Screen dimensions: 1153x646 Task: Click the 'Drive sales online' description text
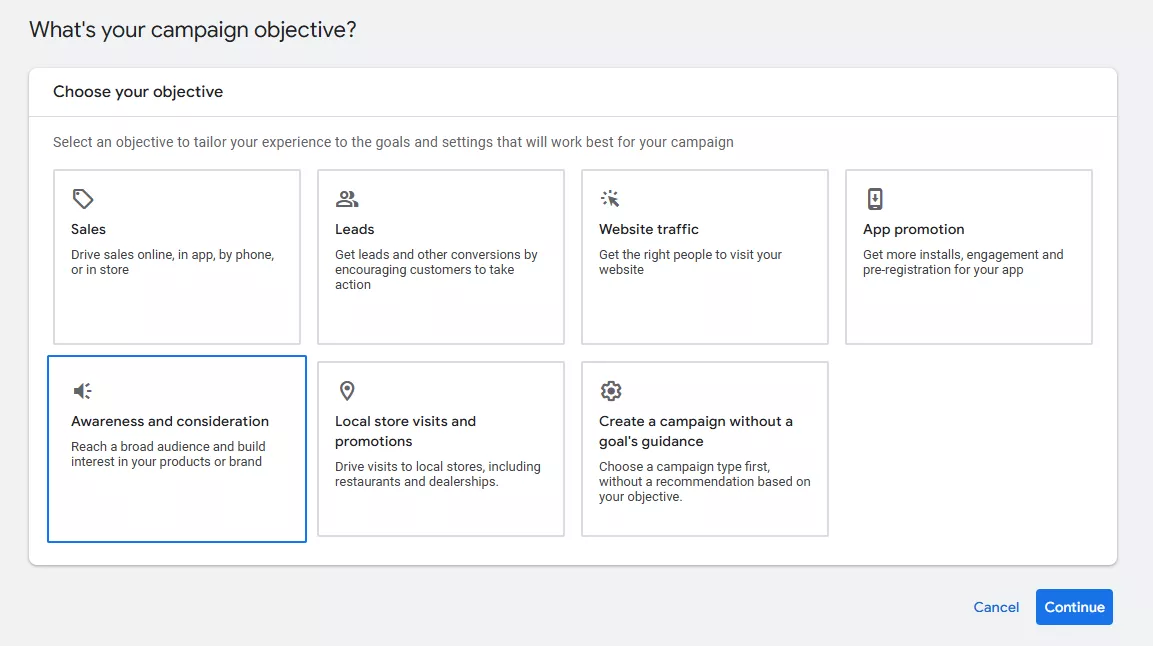172,262
